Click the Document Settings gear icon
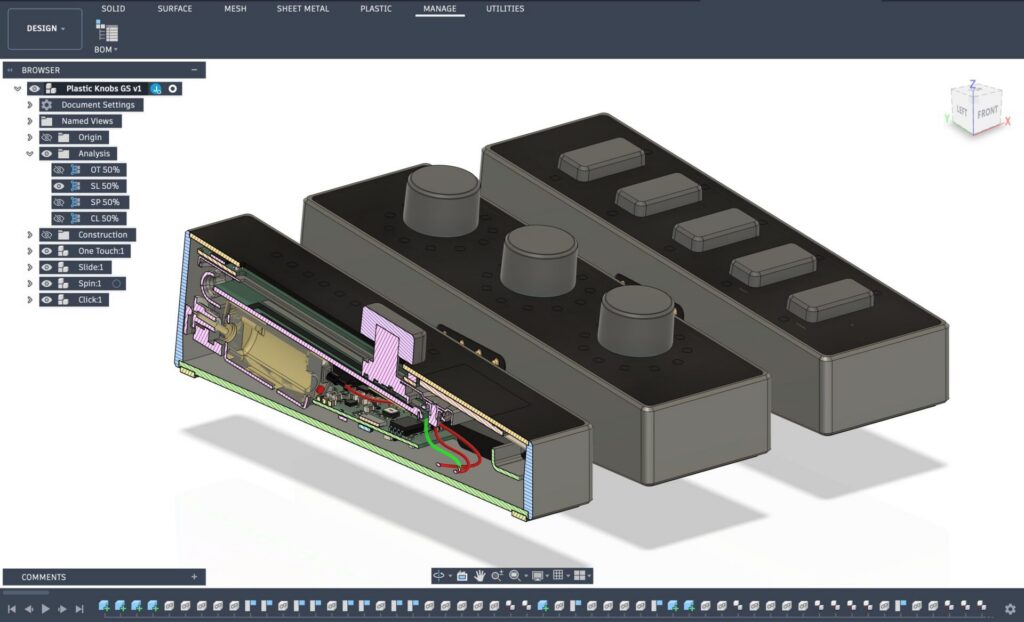The width and height of the screenshot is (1024, 622). [46, 105]
